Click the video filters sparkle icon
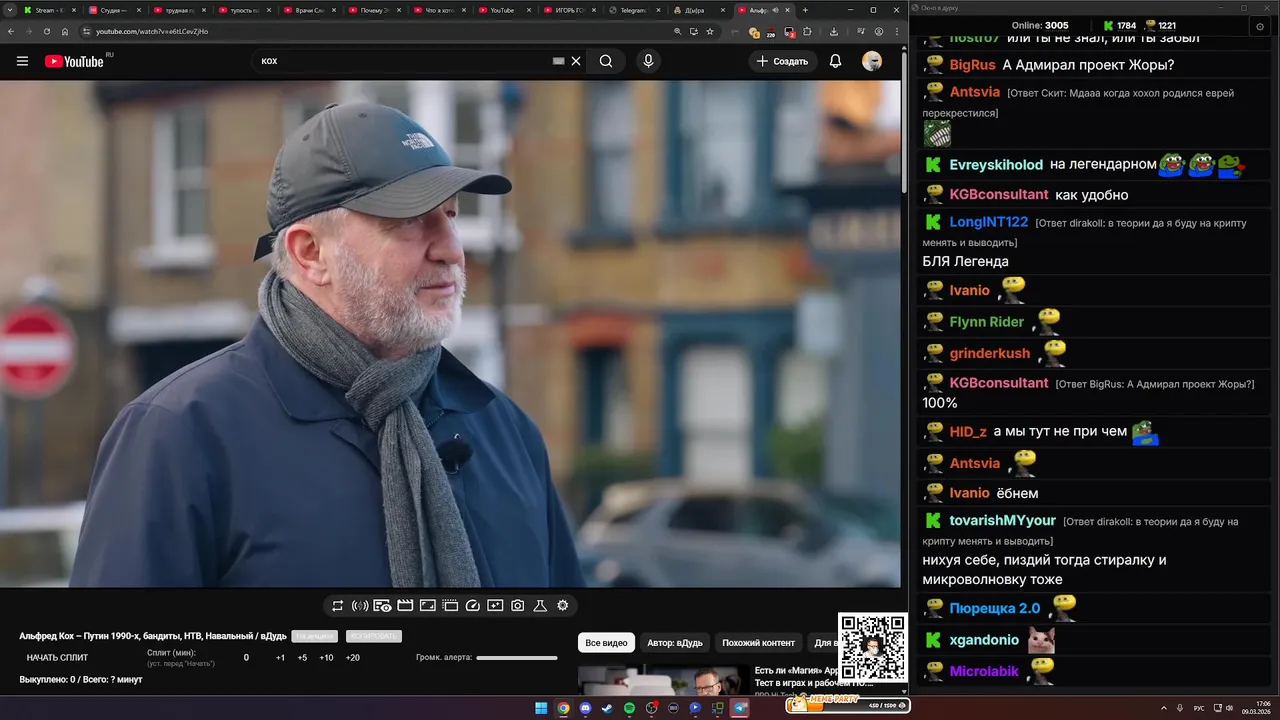1280x720 pixels. coord(495,606)
